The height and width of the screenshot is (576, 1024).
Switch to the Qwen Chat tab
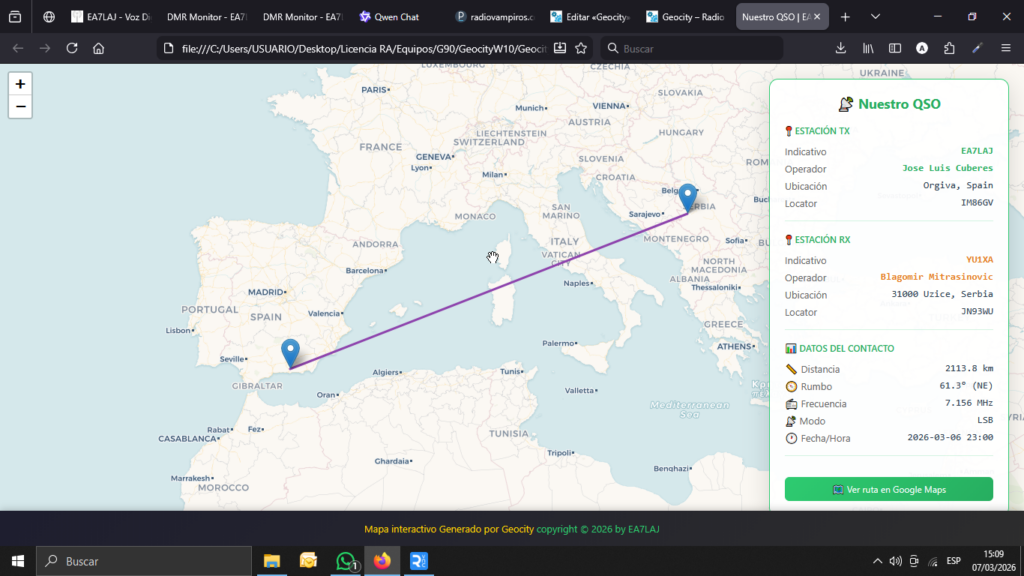click(x=395, y=17)
